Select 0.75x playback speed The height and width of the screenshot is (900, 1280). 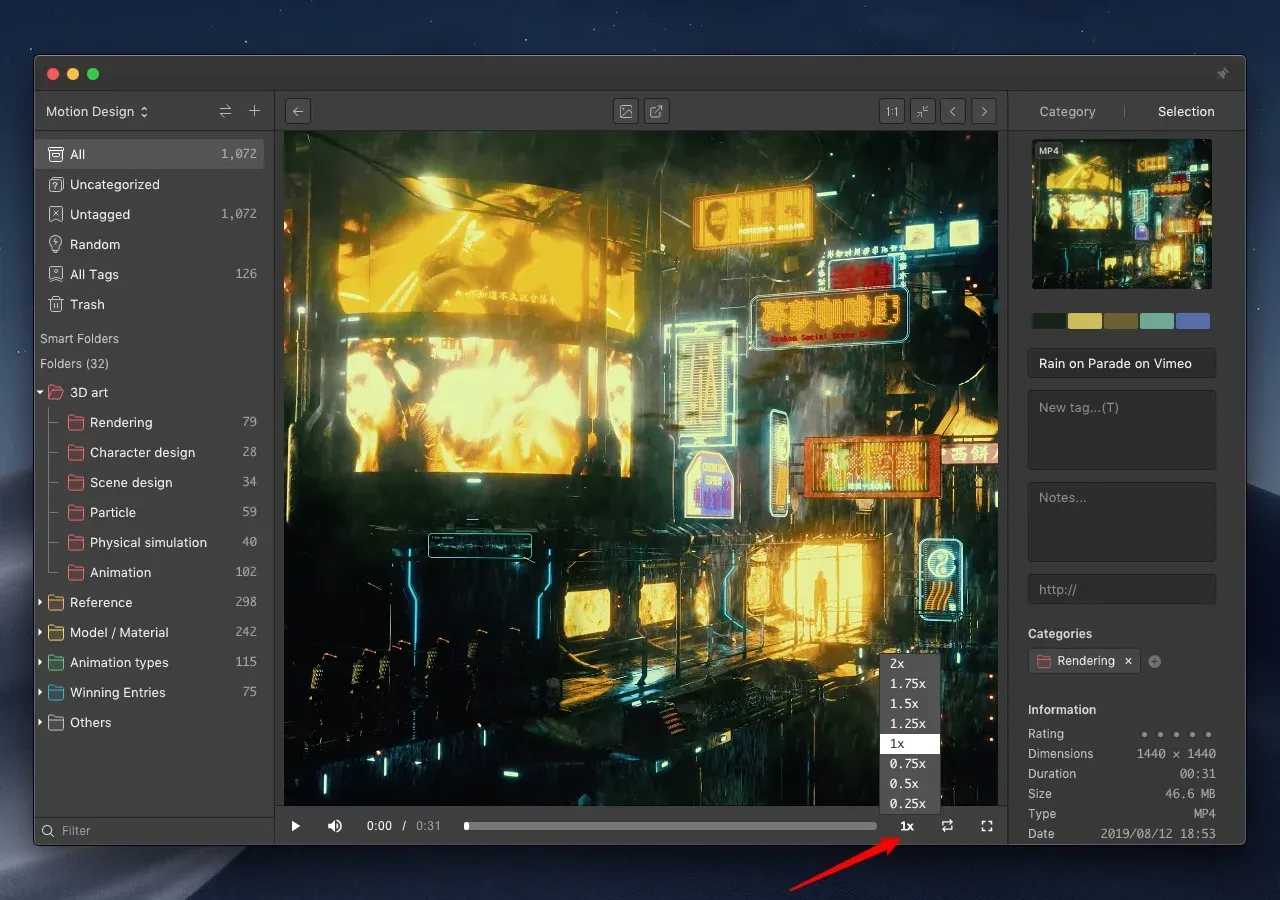coord(909,764)
